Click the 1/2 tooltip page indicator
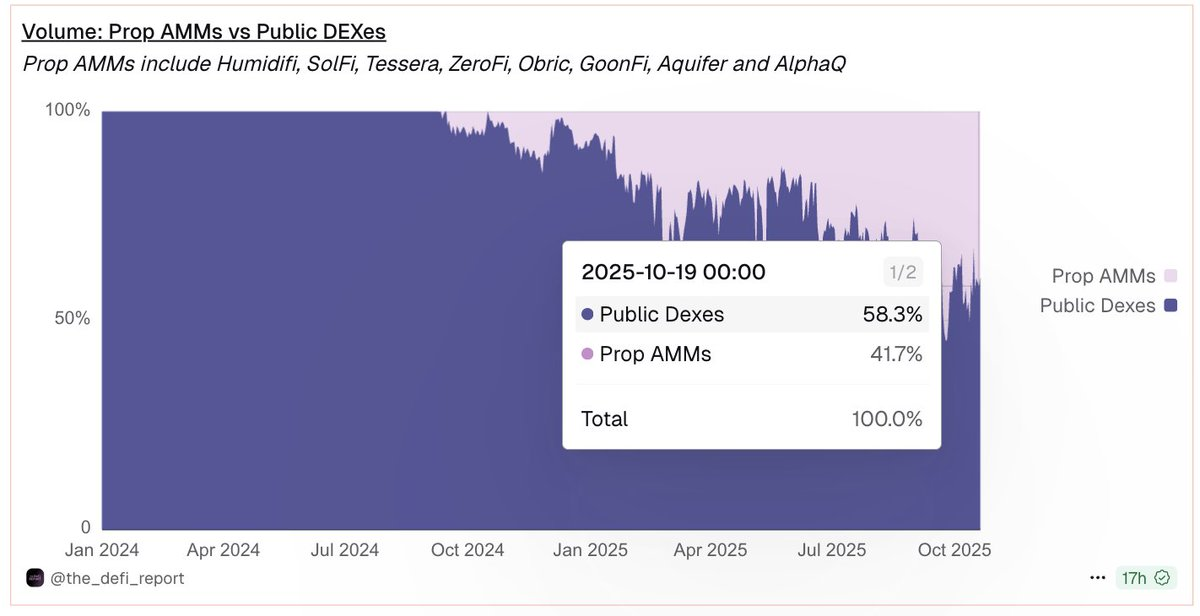The width and height of the screenshot is (1200, 616). (903, 271)
